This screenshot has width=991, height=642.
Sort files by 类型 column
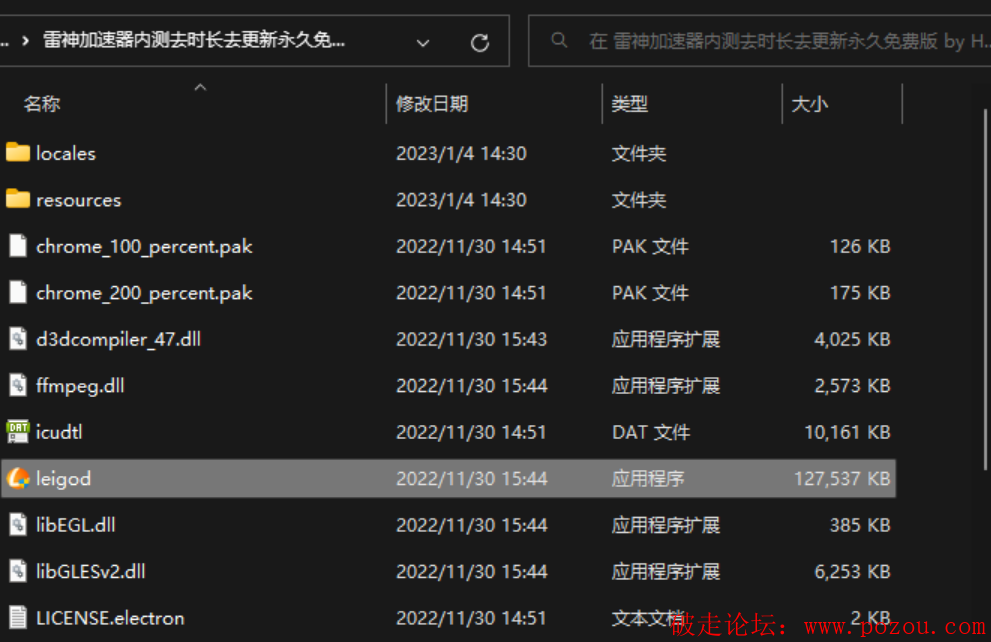pos(630,104)
